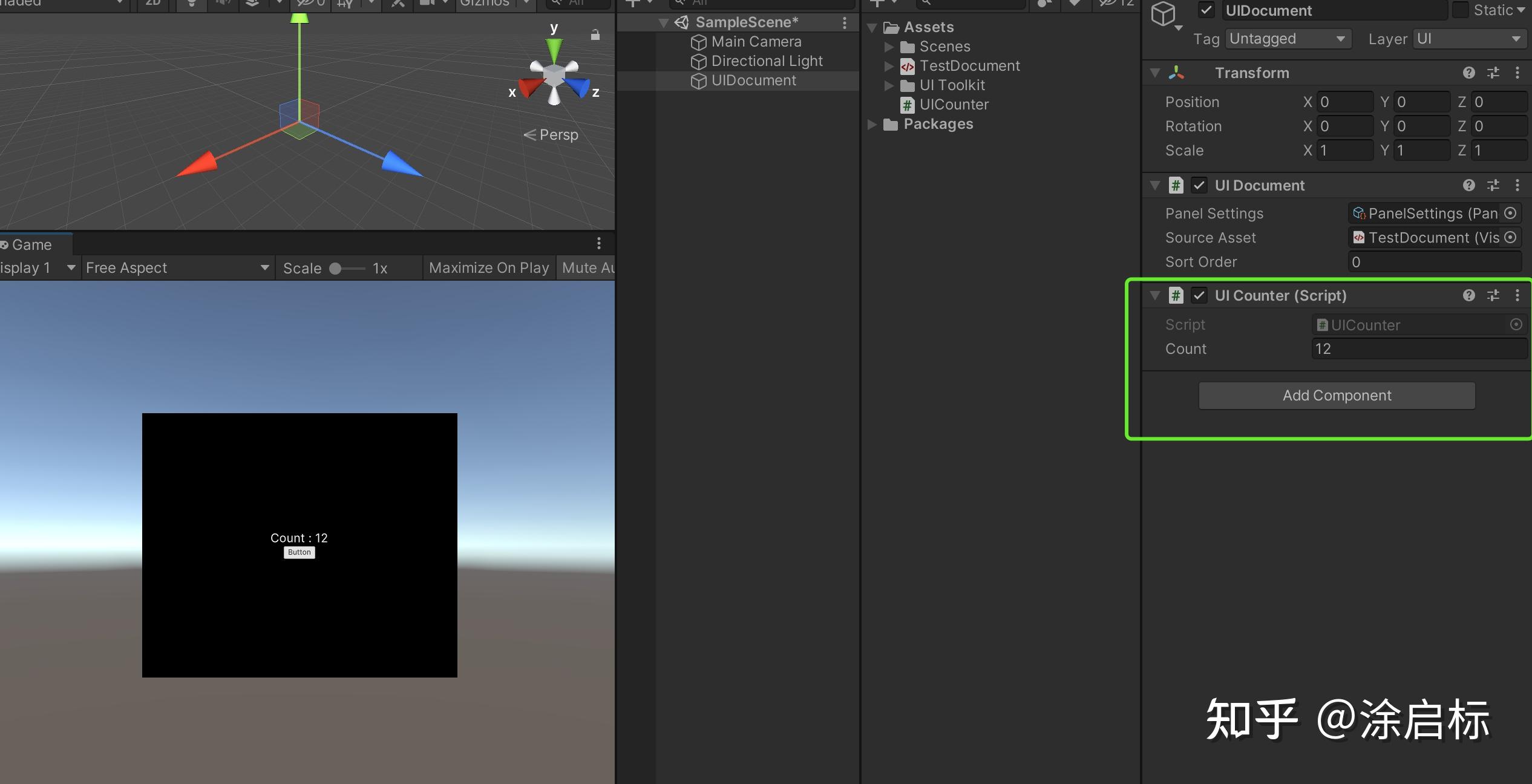Toggle the UIDocument active checkbox in Inspector
1532x784 pixels.
click(1207, 10)
